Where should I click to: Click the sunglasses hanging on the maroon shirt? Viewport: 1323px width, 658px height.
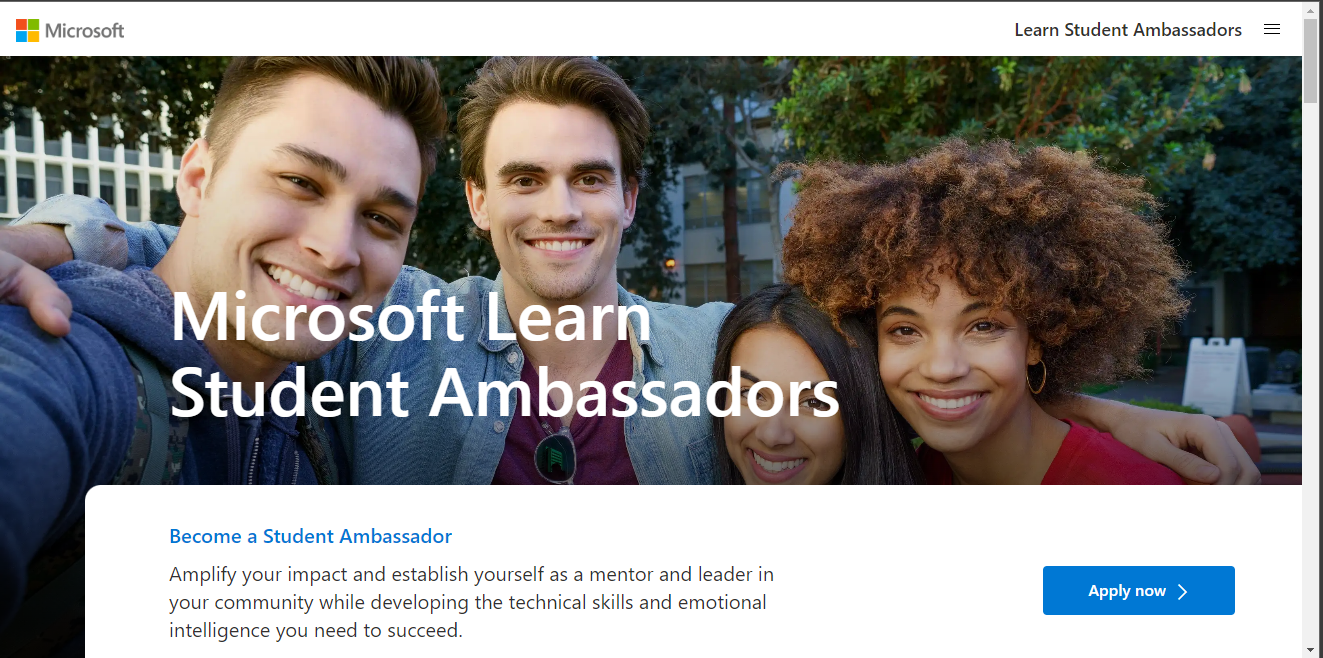[555, 455]
